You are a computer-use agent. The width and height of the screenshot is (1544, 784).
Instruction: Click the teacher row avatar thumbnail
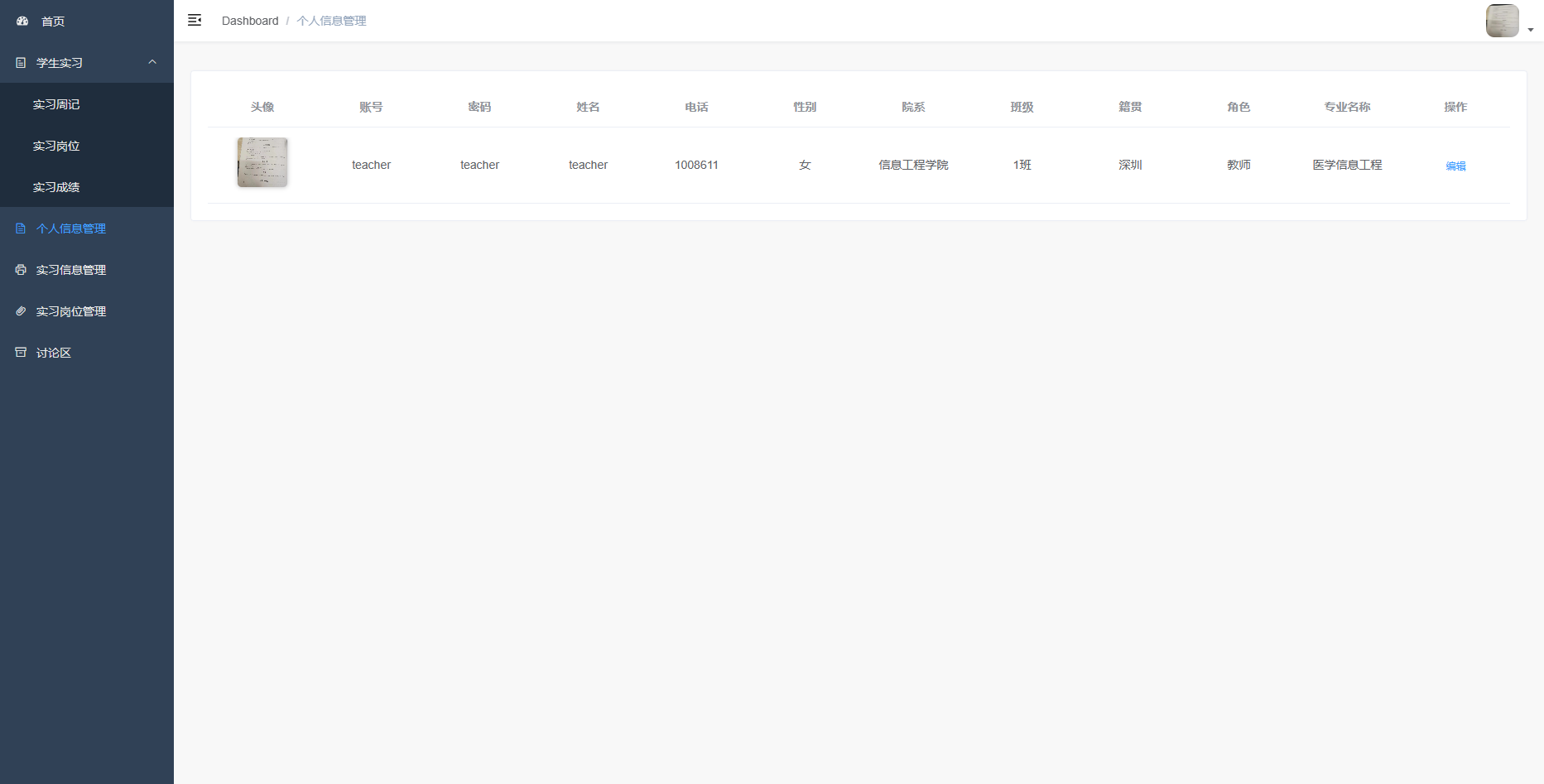262,162
